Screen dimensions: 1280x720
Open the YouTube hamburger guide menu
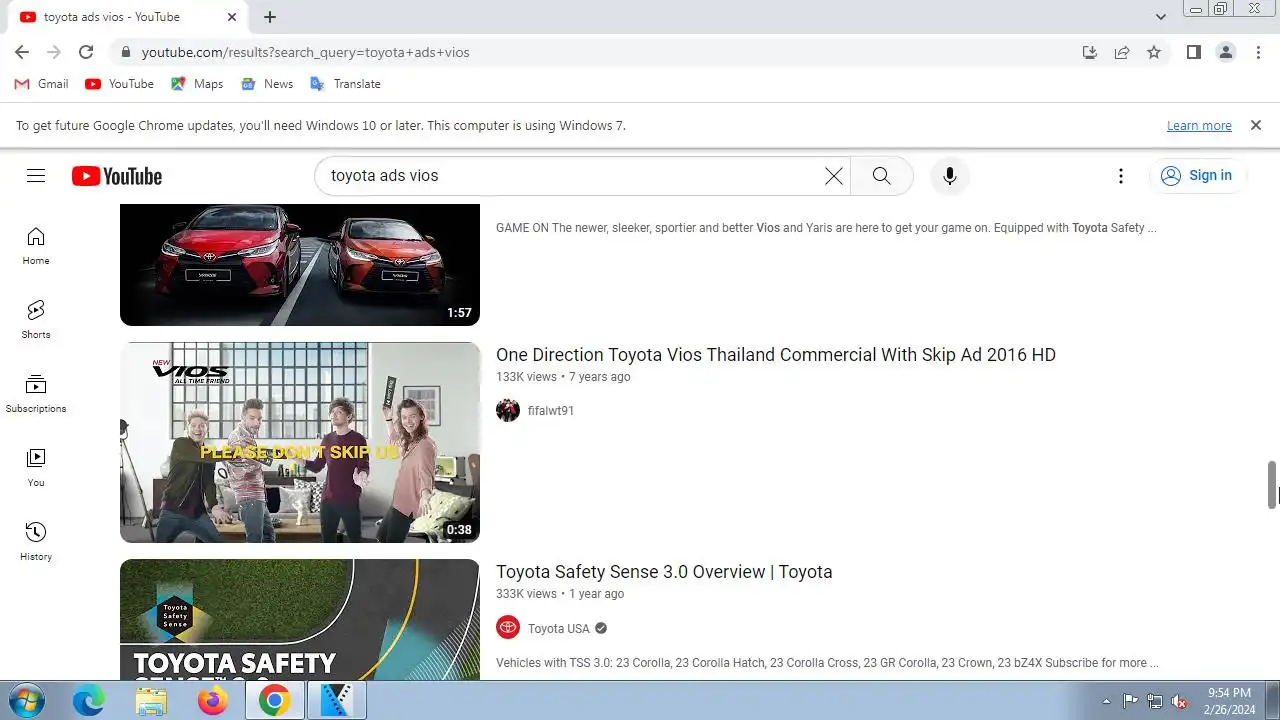36,176
